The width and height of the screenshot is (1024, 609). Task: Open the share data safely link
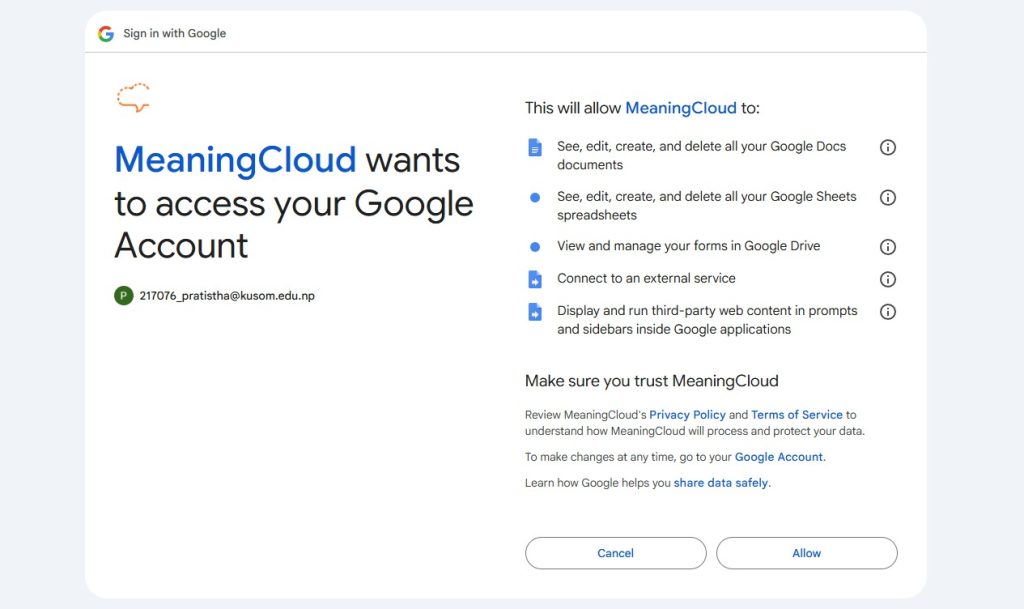coord(721,483)
